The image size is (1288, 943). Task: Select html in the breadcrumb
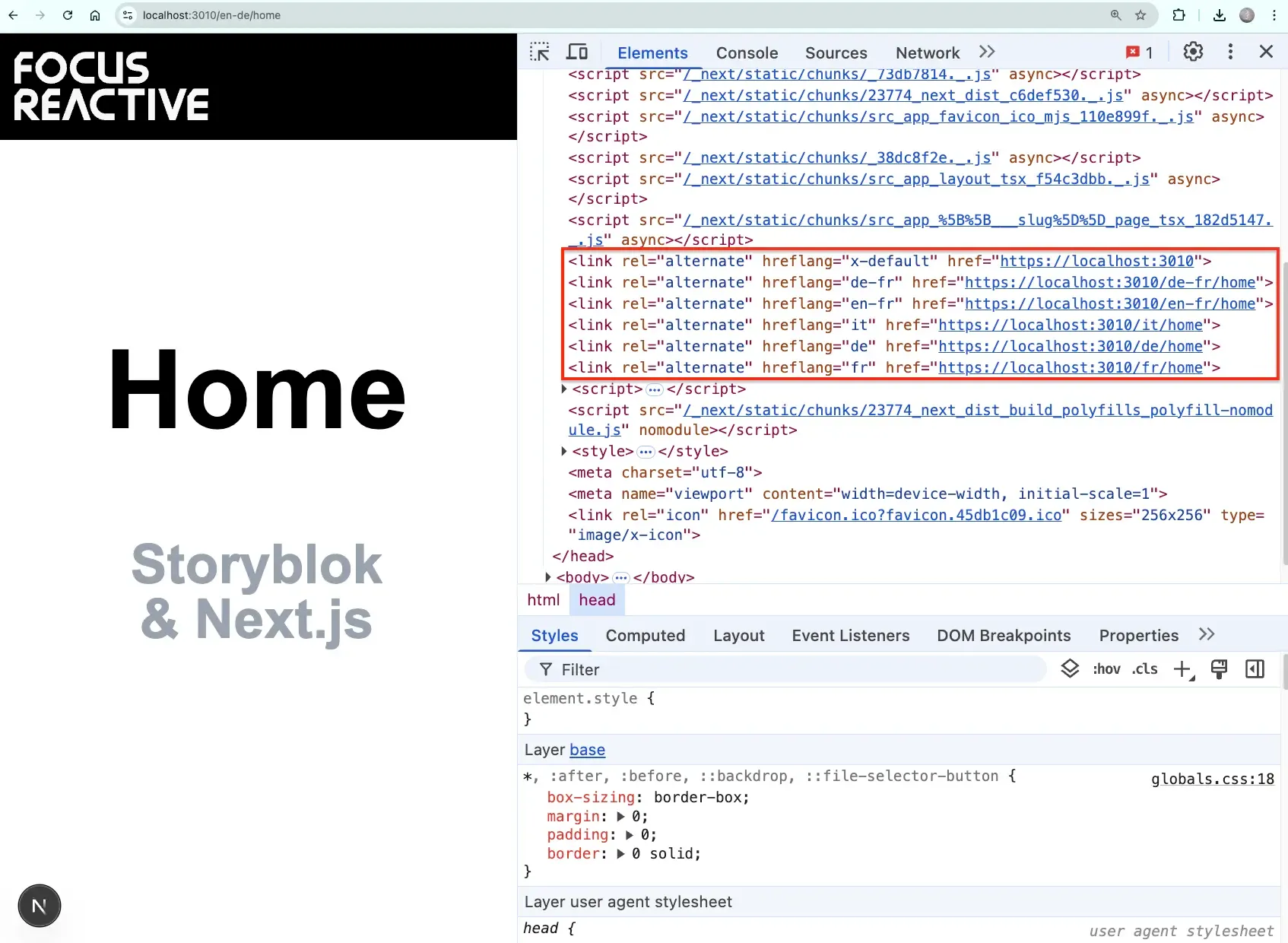(544, 600)
